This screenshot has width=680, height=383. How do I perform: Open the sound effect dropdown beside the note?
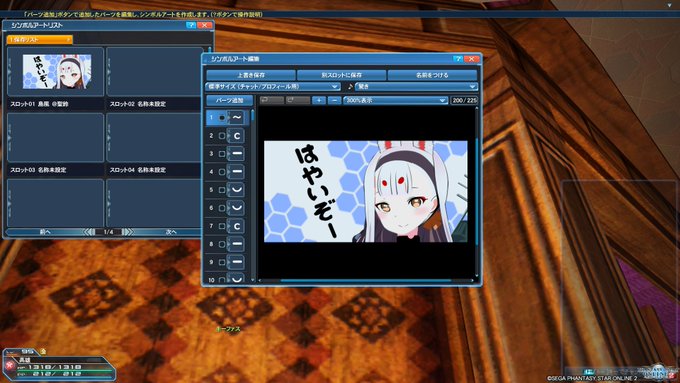click(416, 87)
